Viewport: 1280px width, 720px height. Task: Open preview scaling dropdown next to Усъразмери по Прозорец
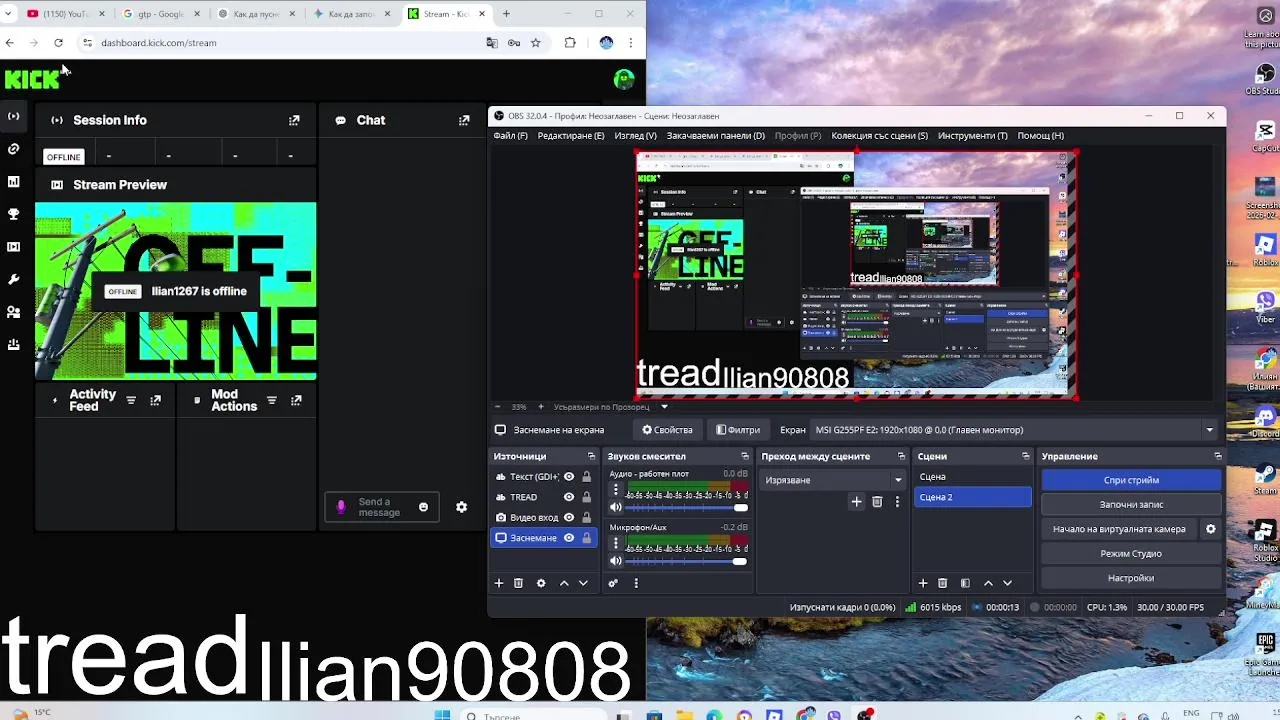[664, 407]
